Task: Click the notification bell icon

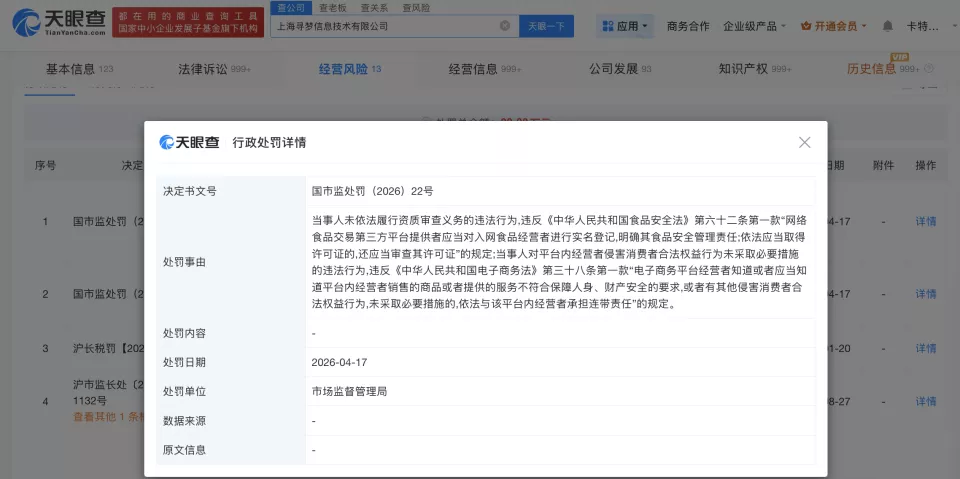Action: point(887,26)
